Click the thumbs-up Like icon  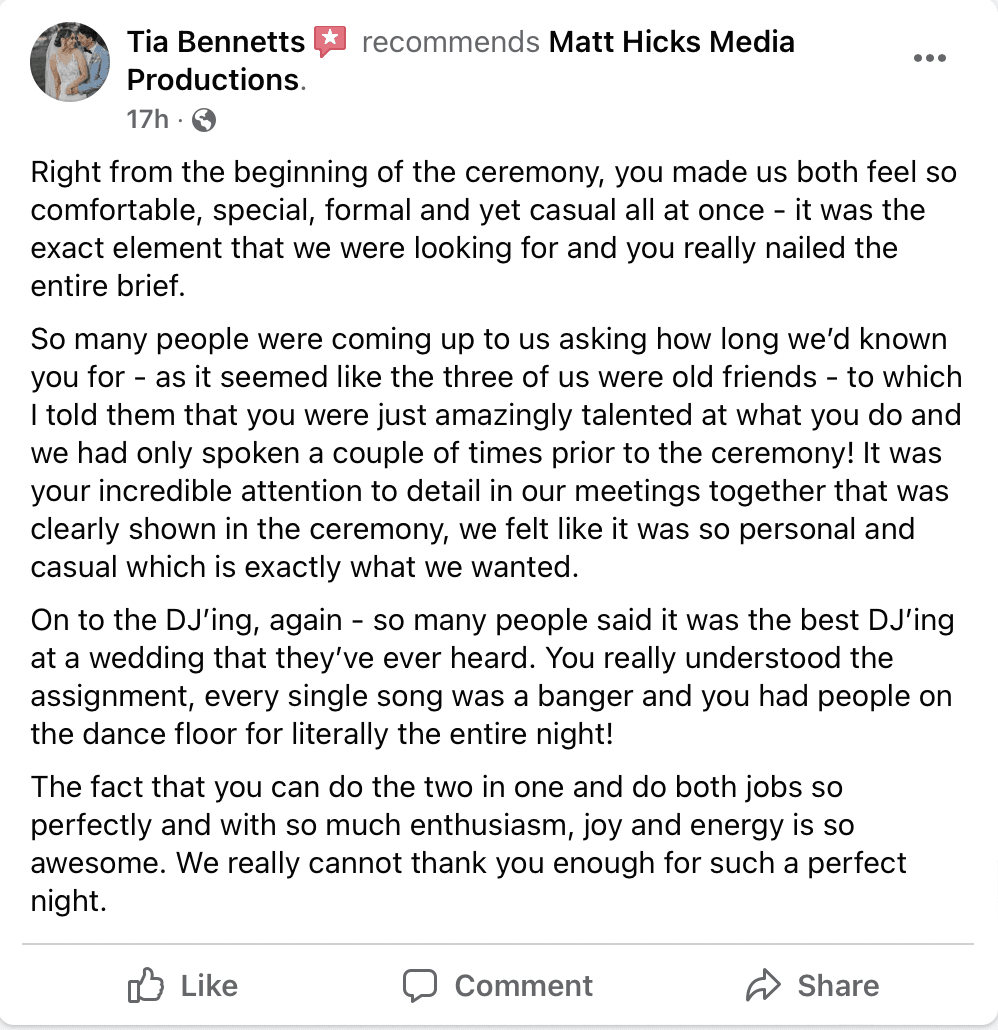[x=146, y=986]
